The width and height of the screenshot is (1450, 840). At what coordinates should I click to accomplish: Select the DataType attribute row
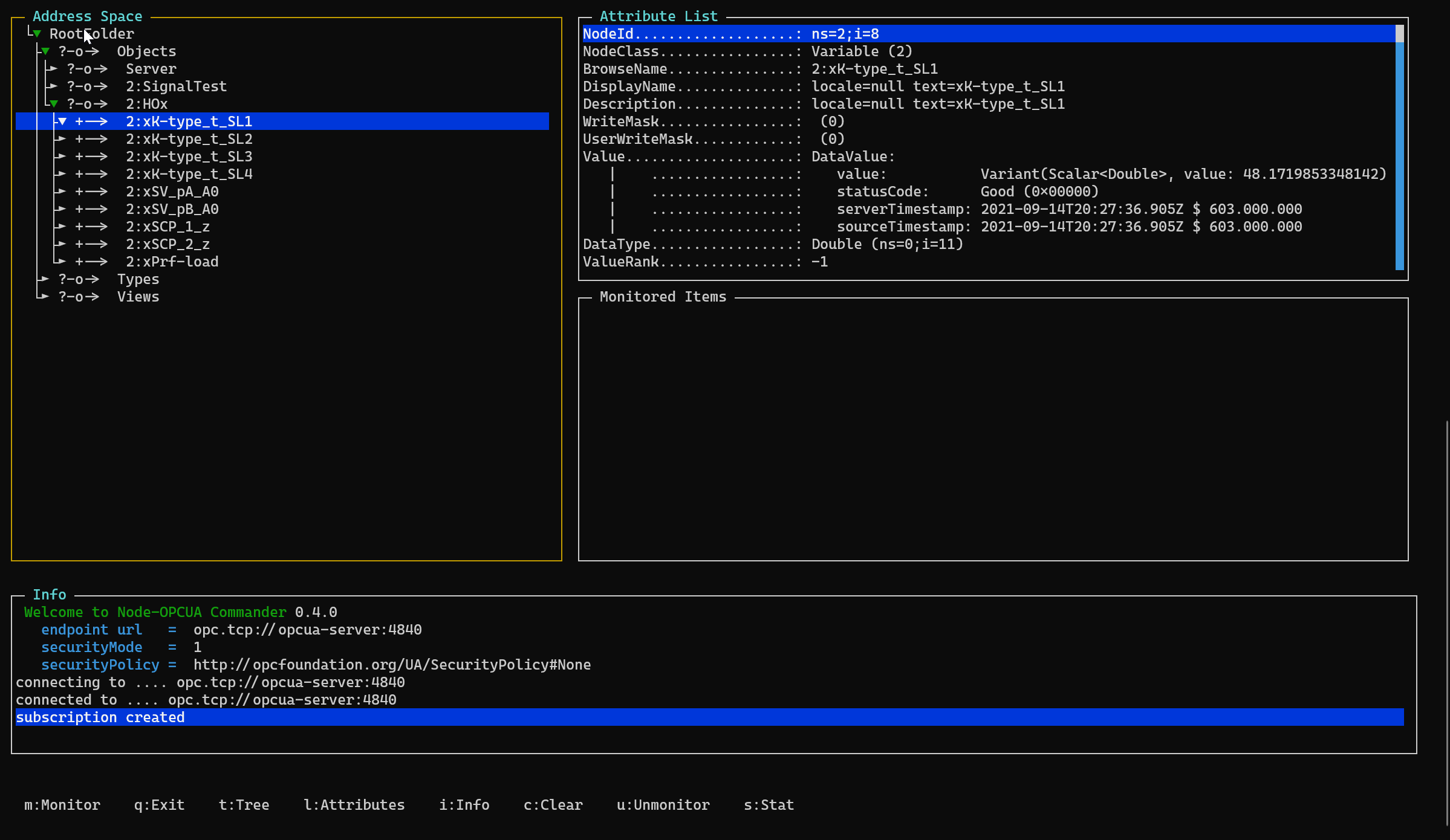tap(988, 244)
